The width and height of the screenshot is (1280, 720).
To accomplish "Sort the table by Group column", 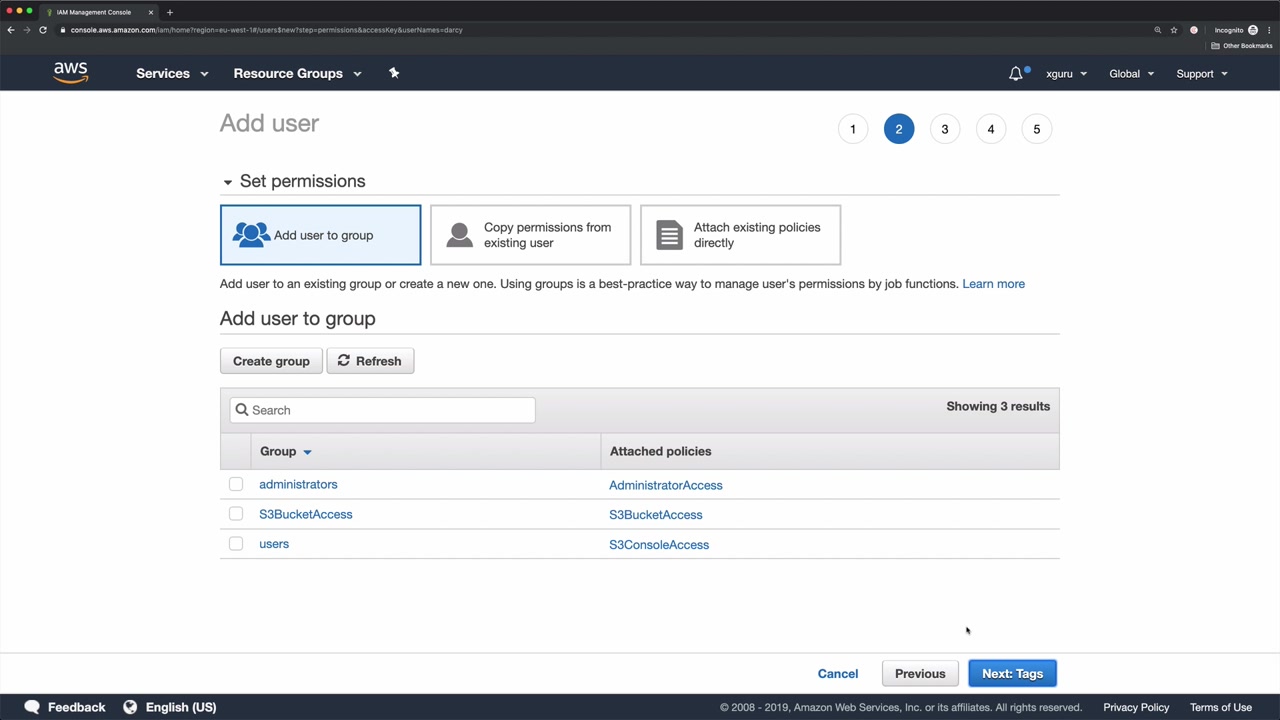I will click(x=285, y=451).
